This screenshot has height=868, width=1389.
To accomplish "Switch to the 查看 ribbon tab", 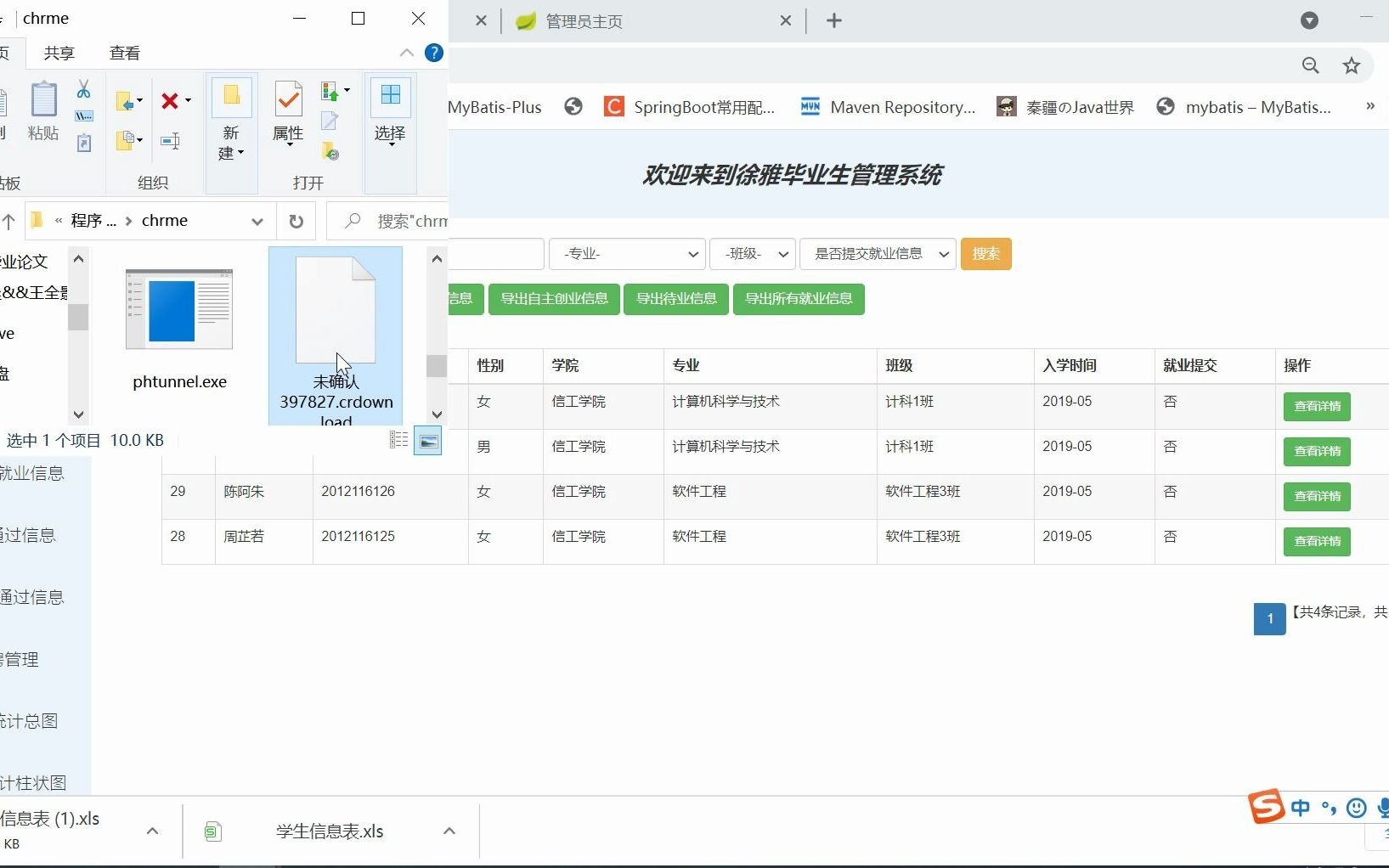I will pyautogui.click(x=124, y=52).
